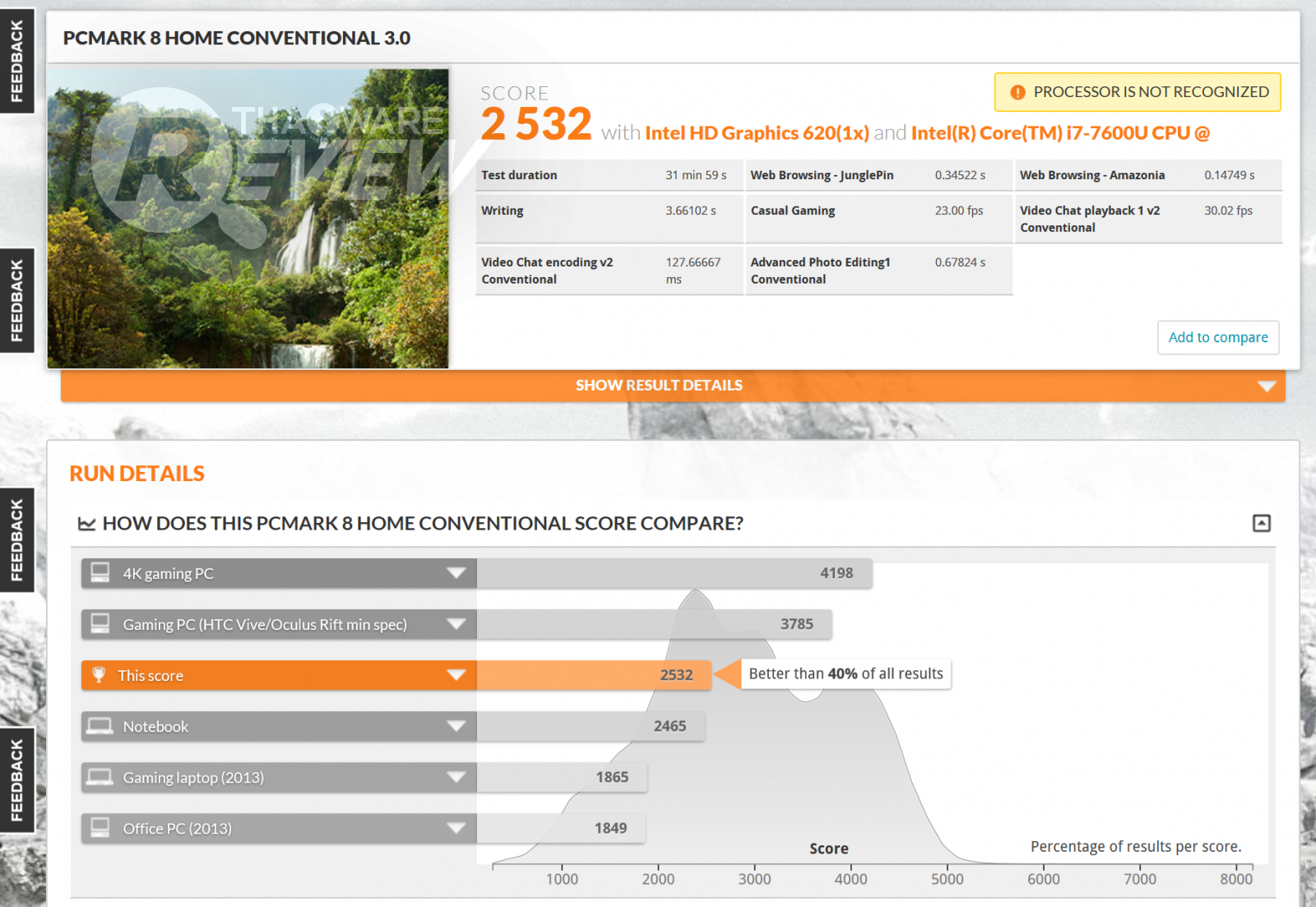Screen dimensions: 1316x907
Task: Click the orange 2532 score bar
Action: (594, 675)
